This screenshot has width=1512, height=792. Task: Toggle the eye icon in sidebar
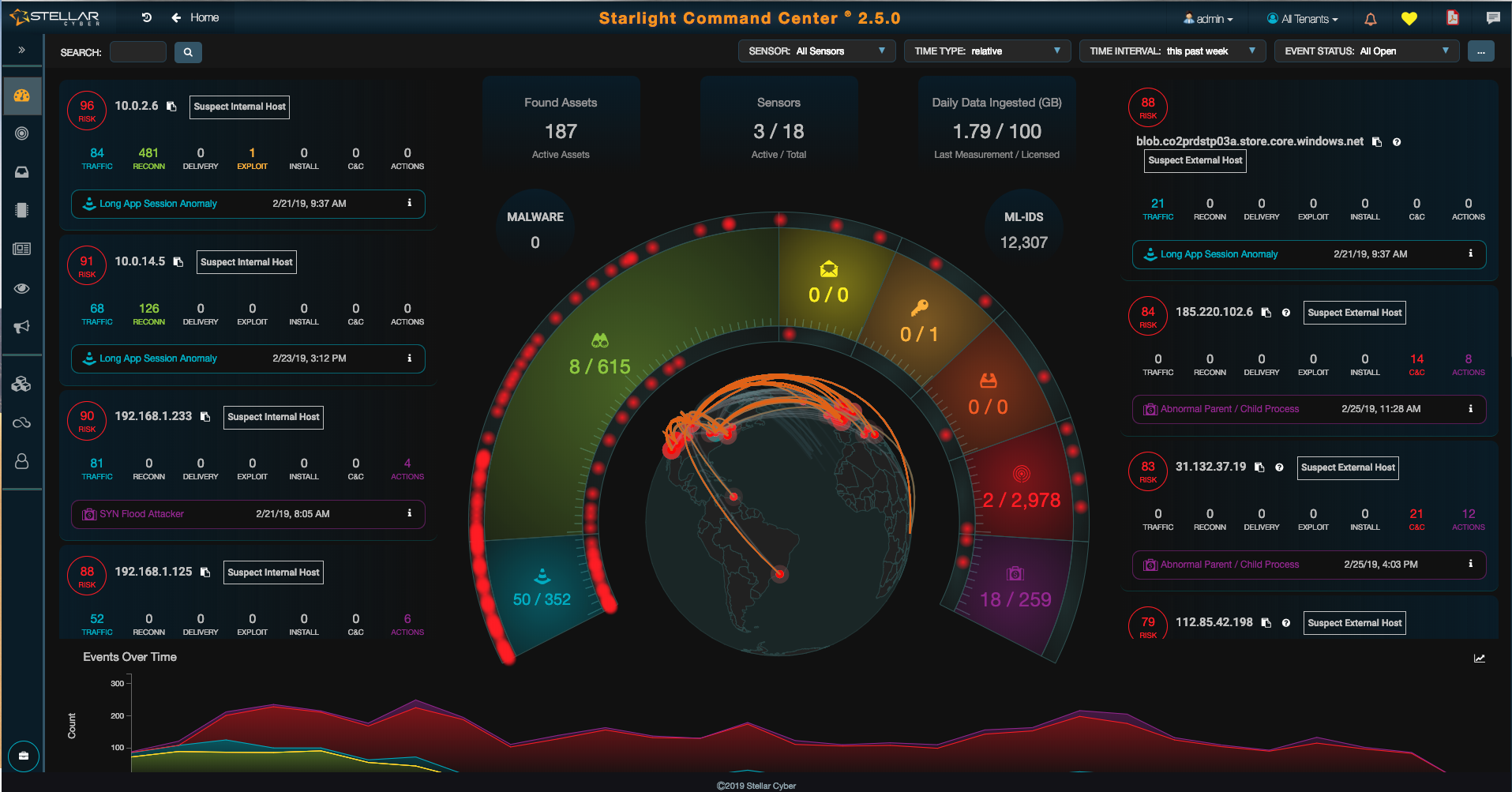pyautogui.click(x=22, y=288)
